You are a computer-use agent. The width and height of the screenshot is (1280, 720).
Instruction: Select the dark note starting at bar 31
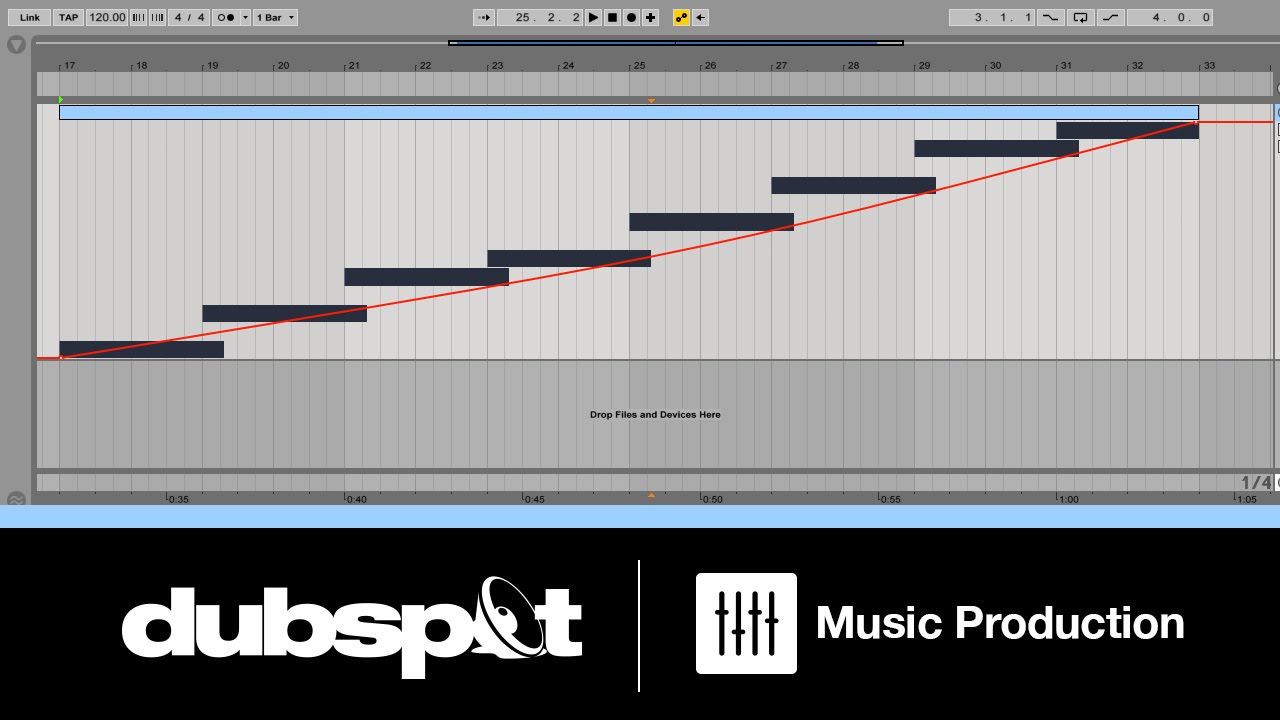tap(1127, 130)
